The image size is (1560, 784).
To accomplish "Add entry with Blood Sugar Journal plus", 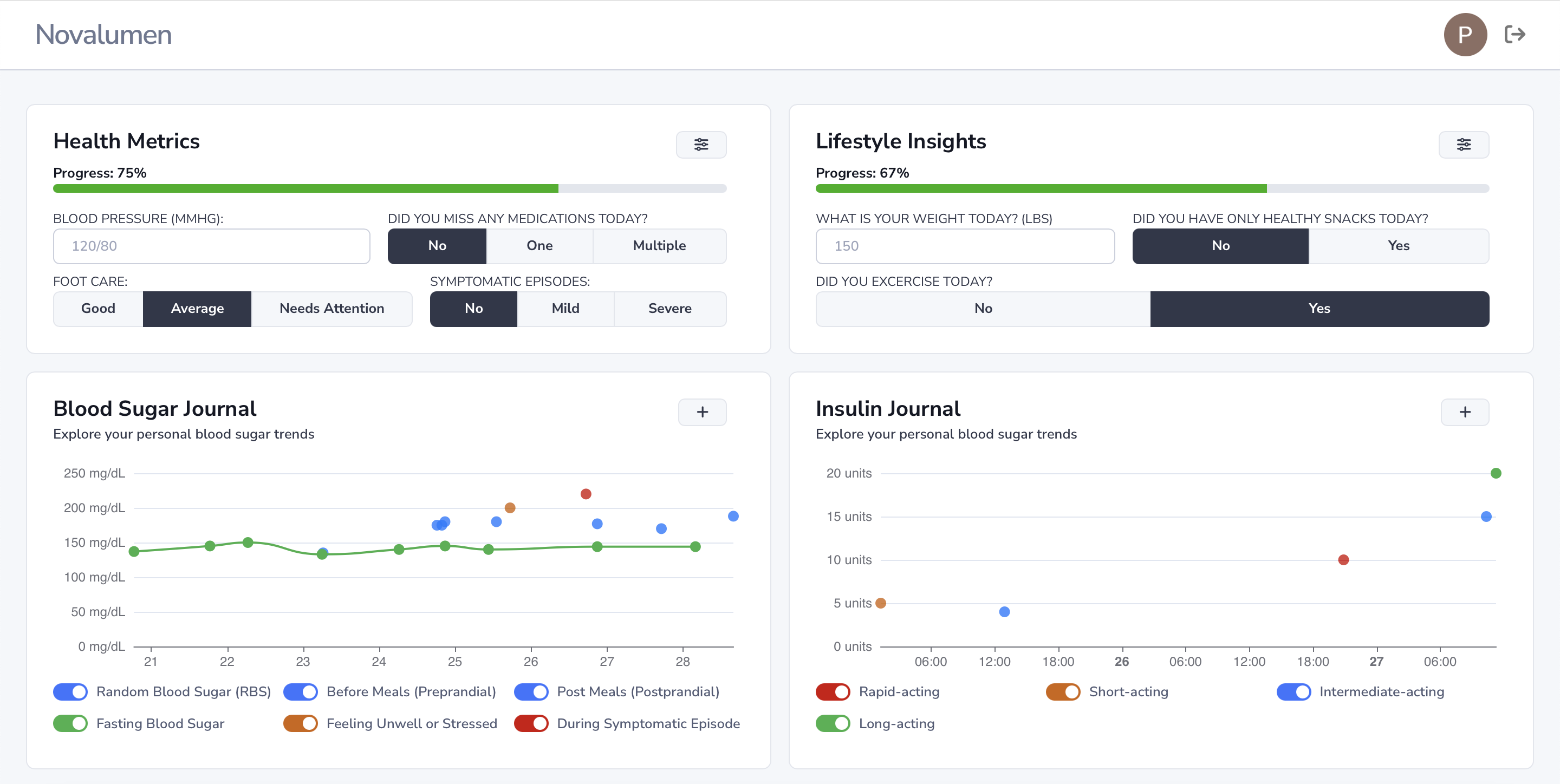I will (702, 412).
